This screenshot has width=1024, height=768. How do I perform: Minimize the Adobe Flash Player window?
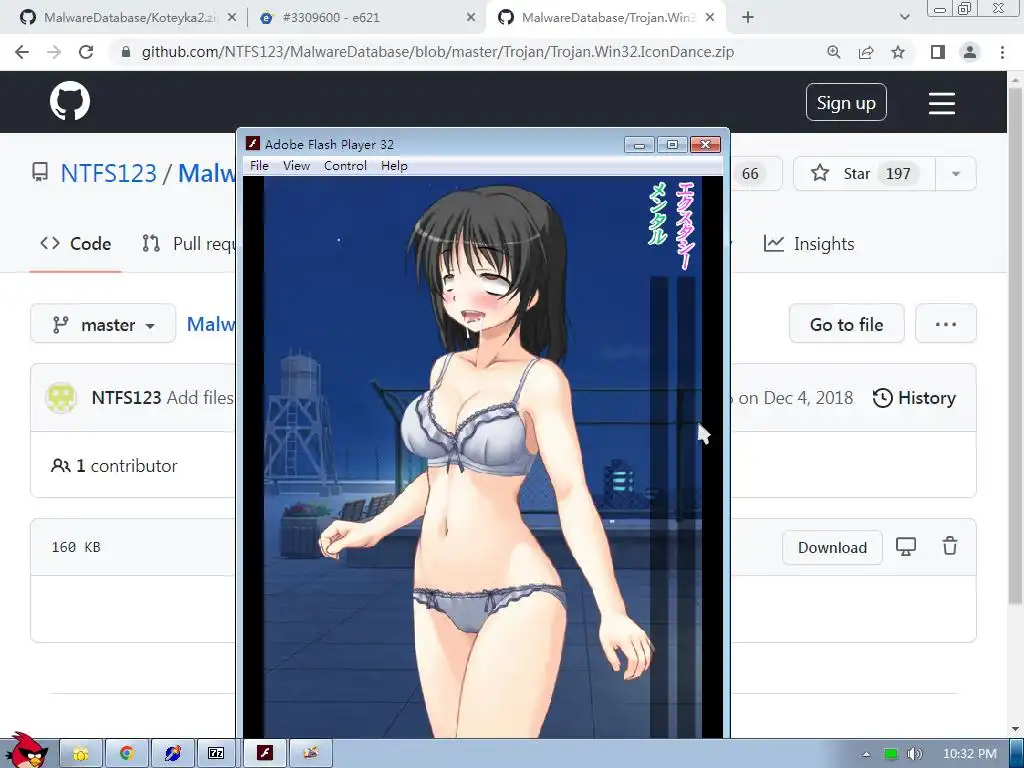(x=639, y=144)
